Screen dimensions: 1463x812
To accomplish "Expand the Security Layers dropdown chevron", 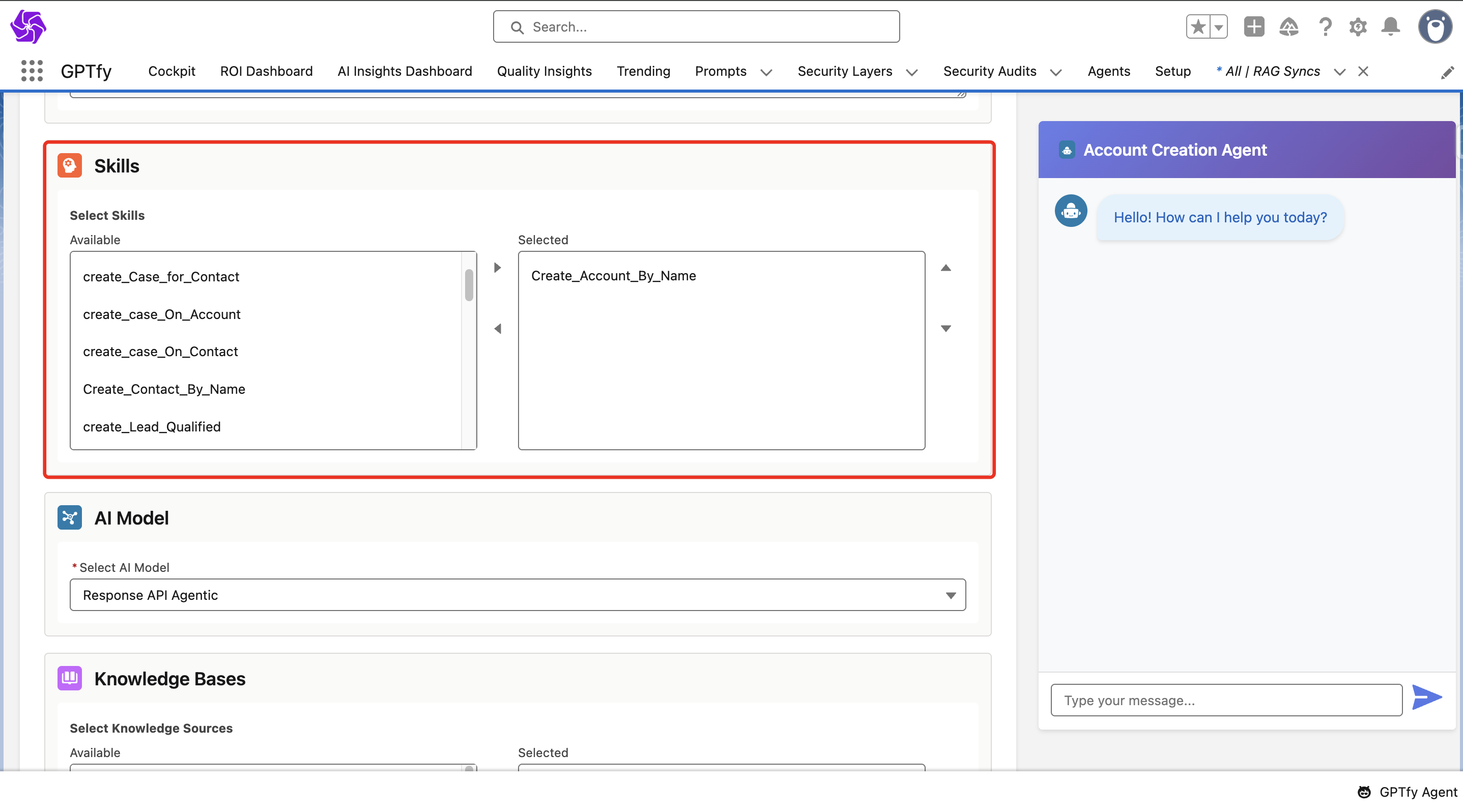I will (911, 72).
